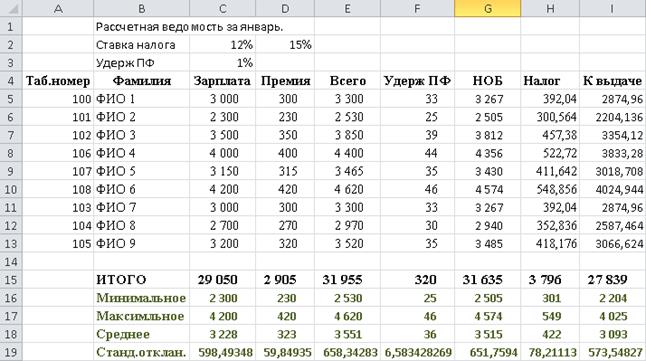The image size is (646, 361).
Task: Select payout cell 3066,624
Action: tap(613, 244)
